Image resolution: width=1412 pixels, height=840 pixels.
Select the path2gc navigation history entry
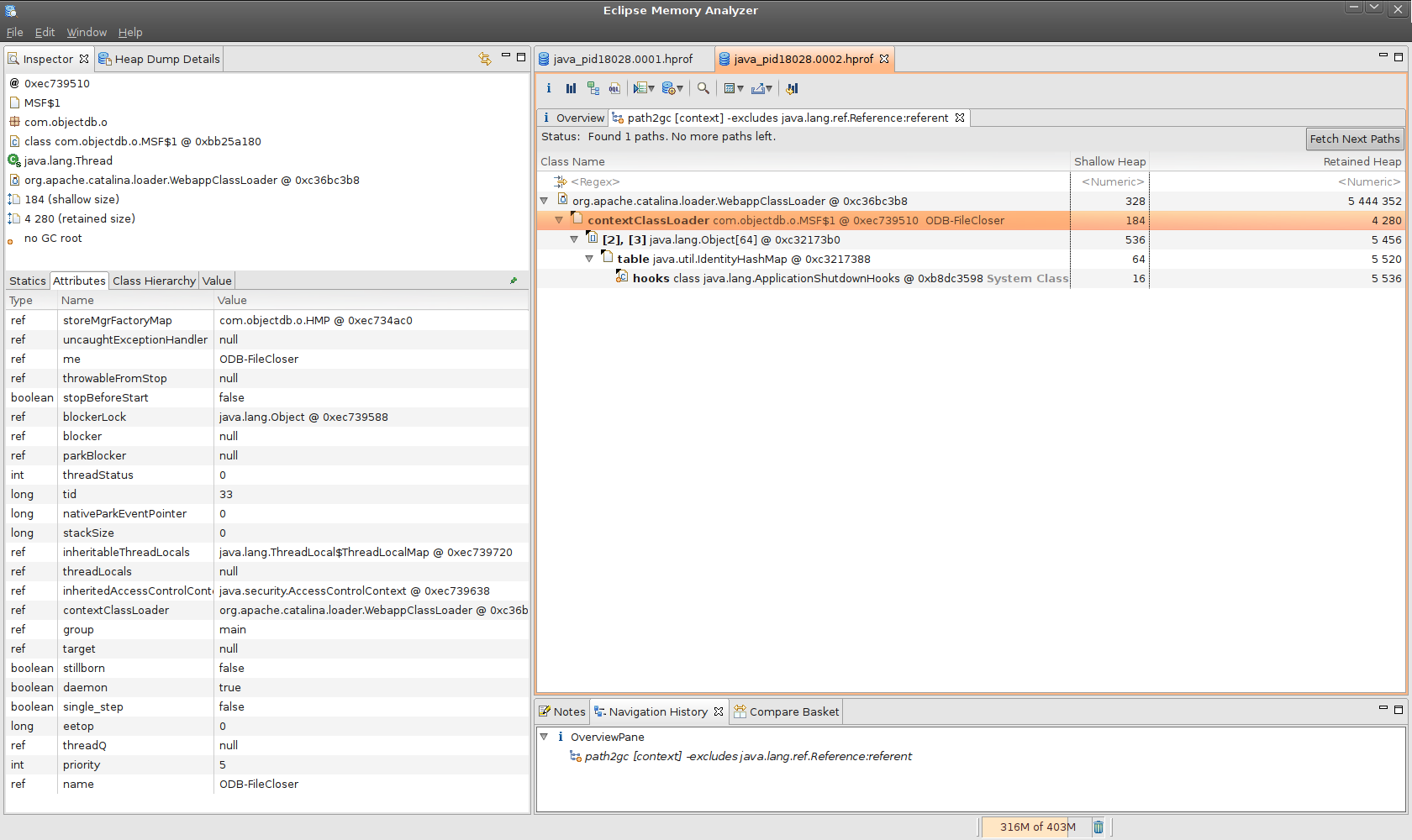click(x=748, y=756)
